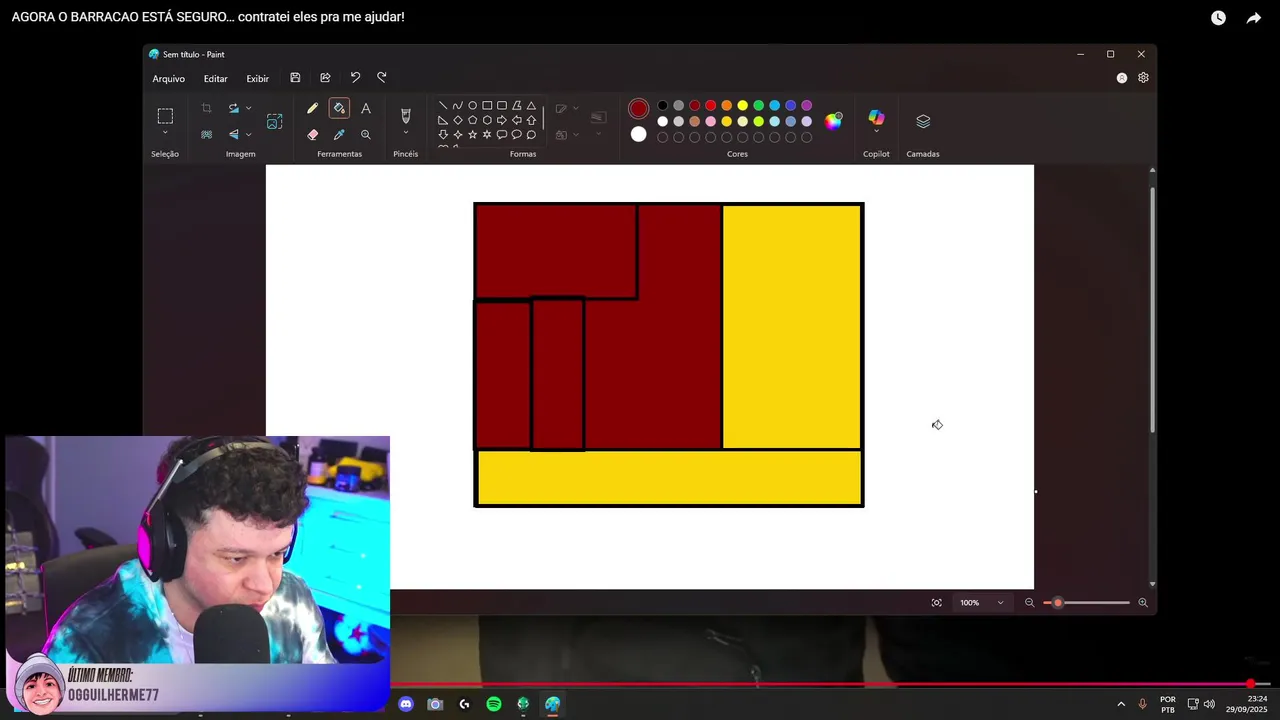Select Color 2 white swatch
This screenshot has width=1280, height=720.
[638, 134]
